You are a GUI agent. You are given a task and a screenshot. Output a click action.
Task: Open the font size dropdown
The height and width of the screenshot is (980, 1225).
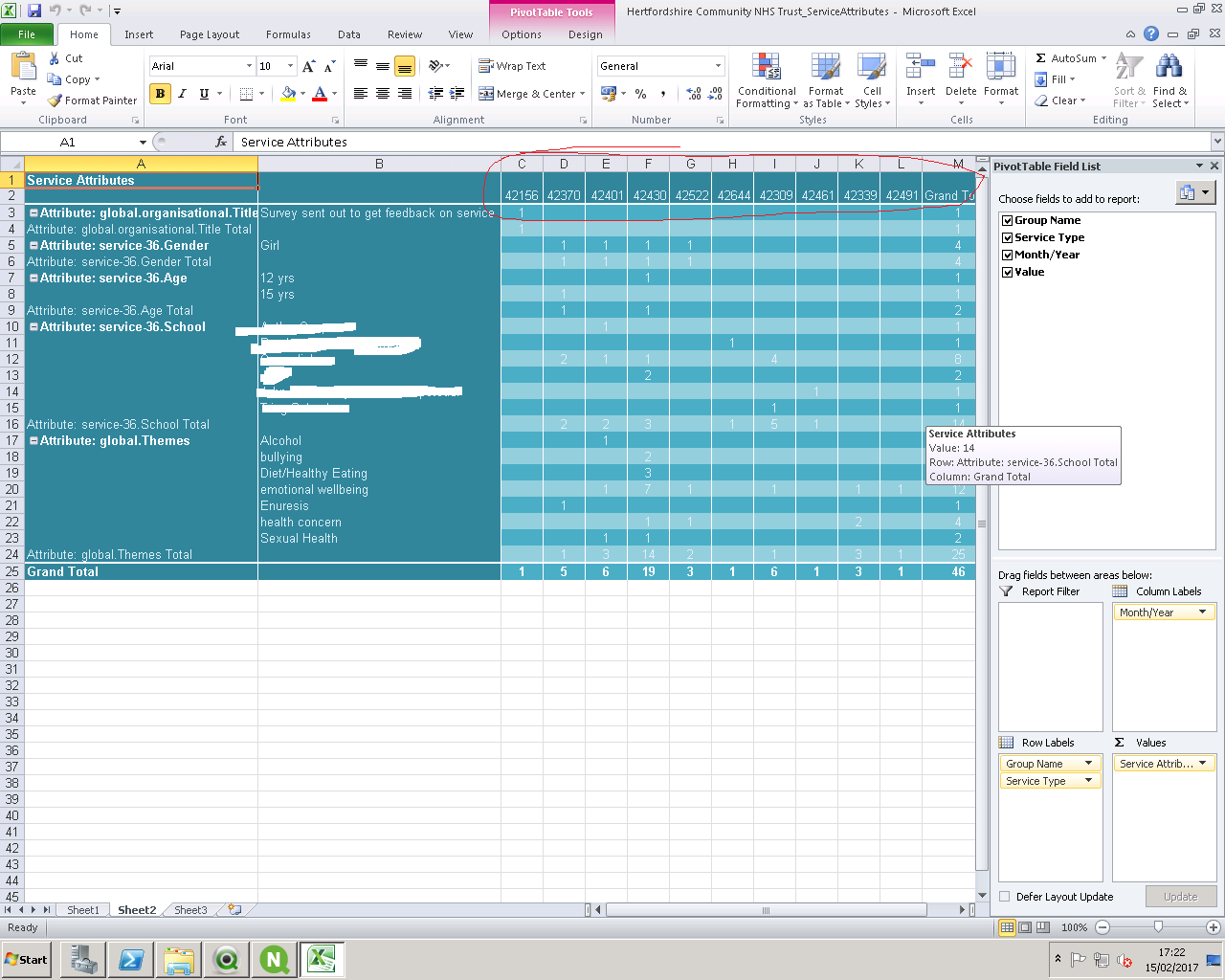(291, 66)
